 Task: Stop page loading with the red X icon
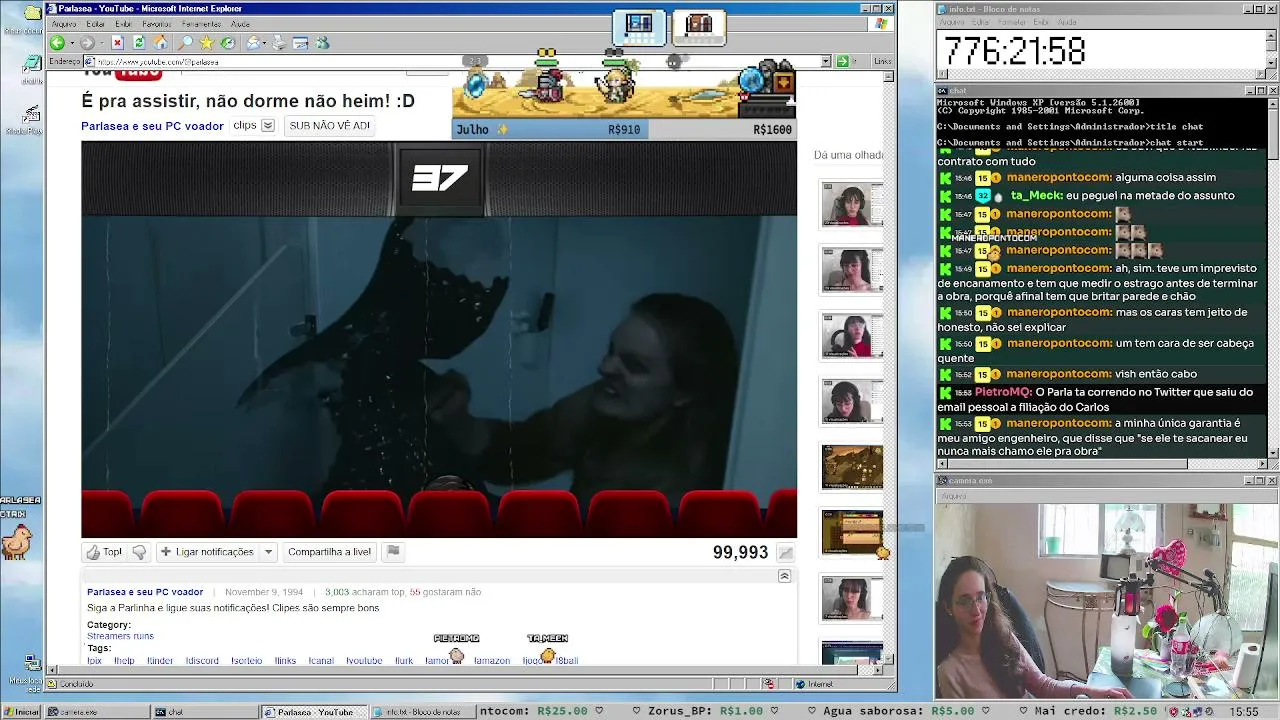coord(117,43)
